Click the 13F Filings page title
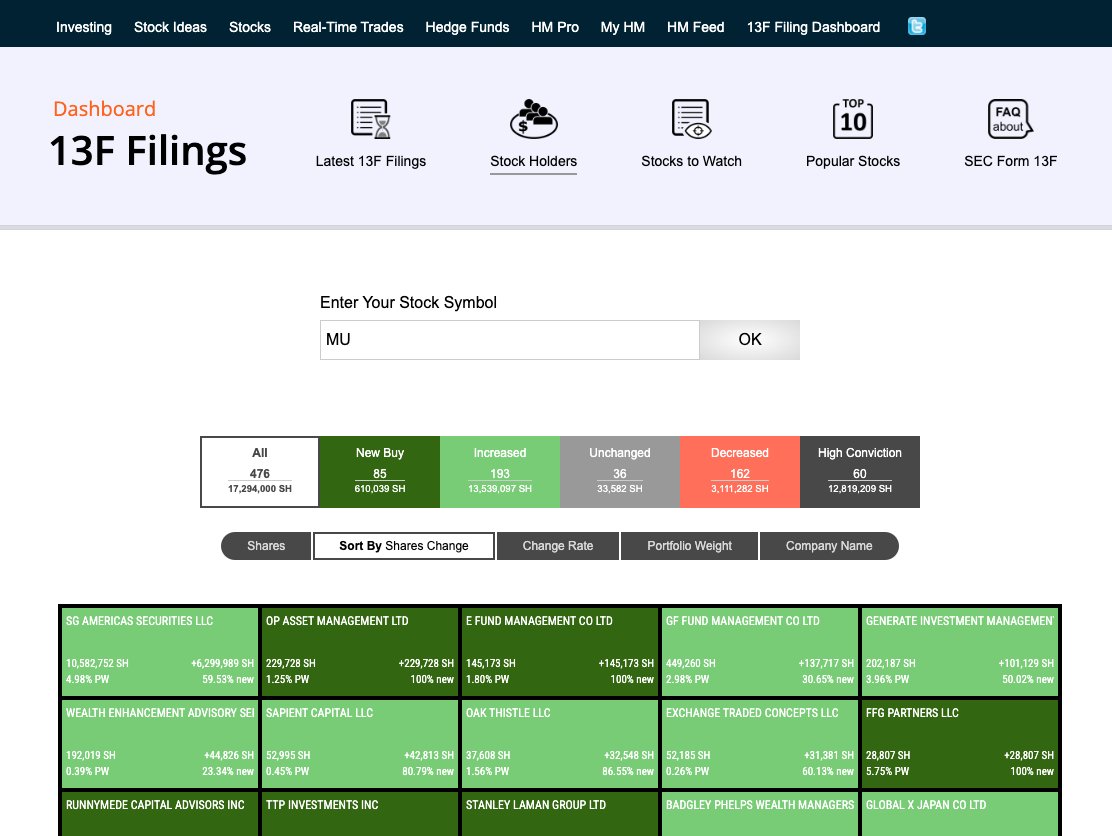Screen dimensions: 1112x836 pyautogui.click(x=148, y=152)
